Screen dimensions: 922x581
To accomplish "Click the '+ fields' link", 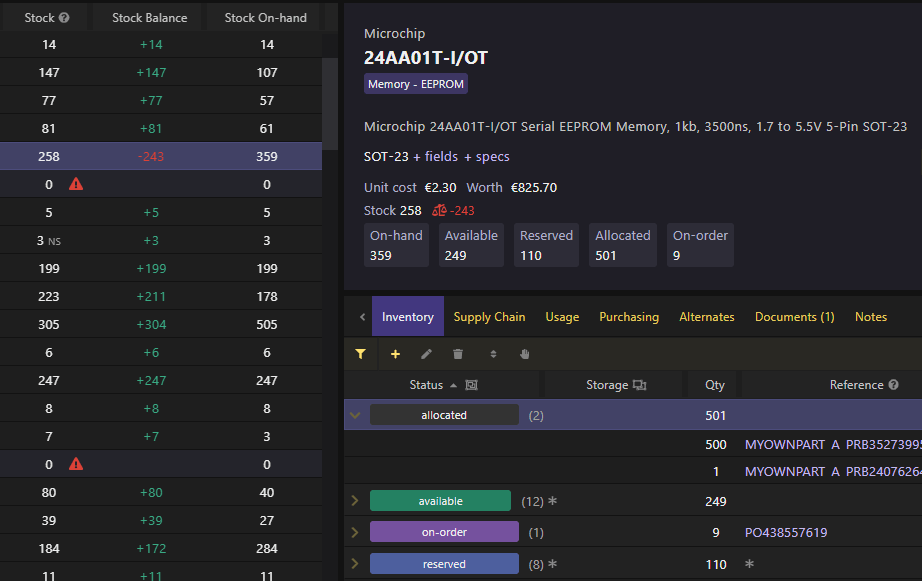I will (435, 156).
